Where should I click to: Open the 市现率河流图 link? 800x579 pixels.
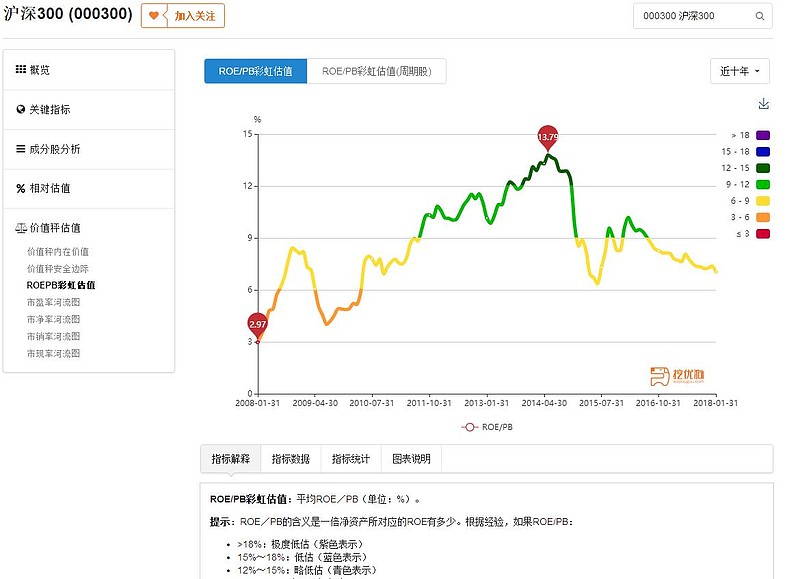(54, 354)
